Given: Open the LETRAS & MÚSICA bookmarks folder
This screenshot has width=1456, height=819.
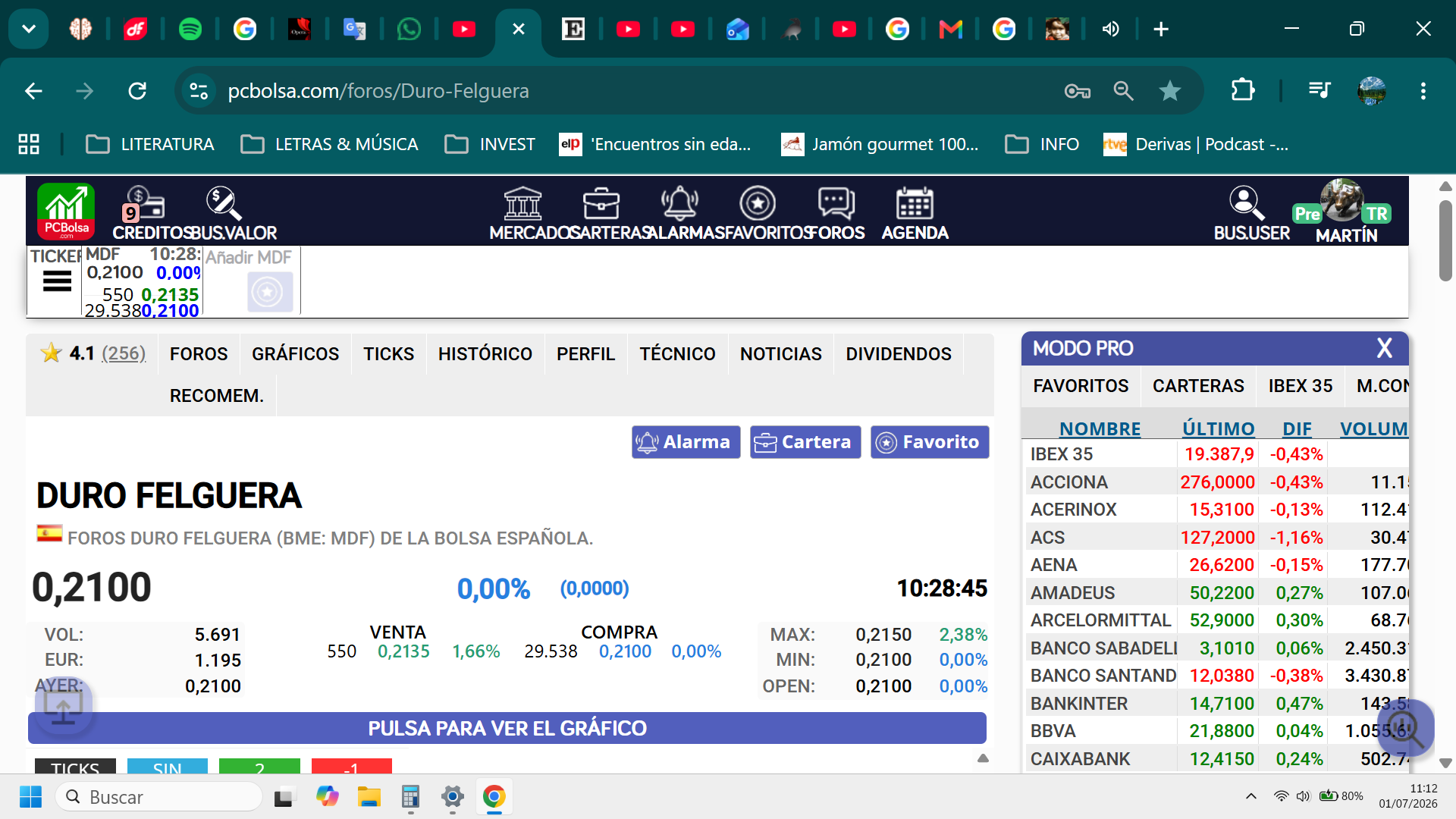Looking at the screenshot, I should 329,144.
